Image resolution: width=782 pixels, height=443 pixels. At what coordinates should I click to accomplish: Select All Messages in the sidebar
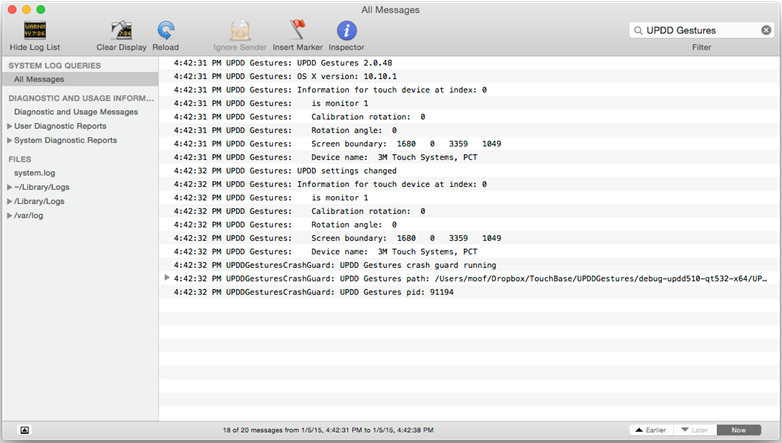(80, 79)
